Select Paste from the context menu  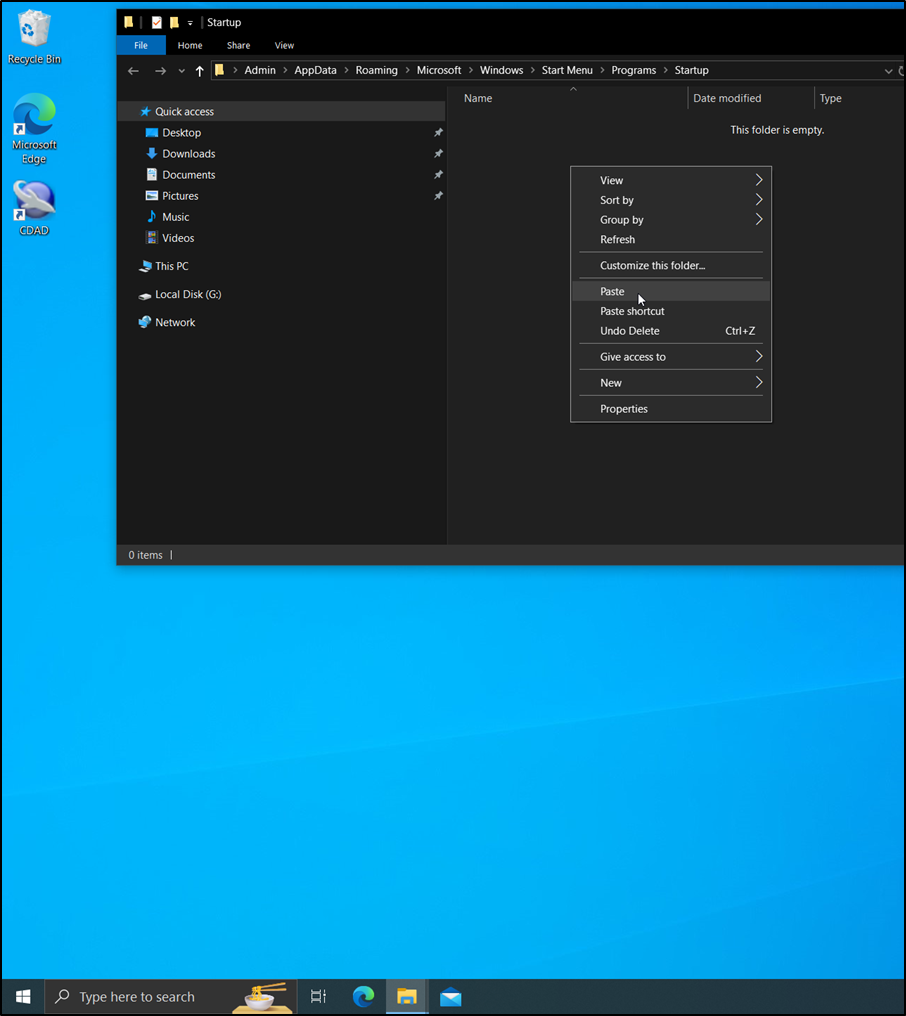[612, 292]
